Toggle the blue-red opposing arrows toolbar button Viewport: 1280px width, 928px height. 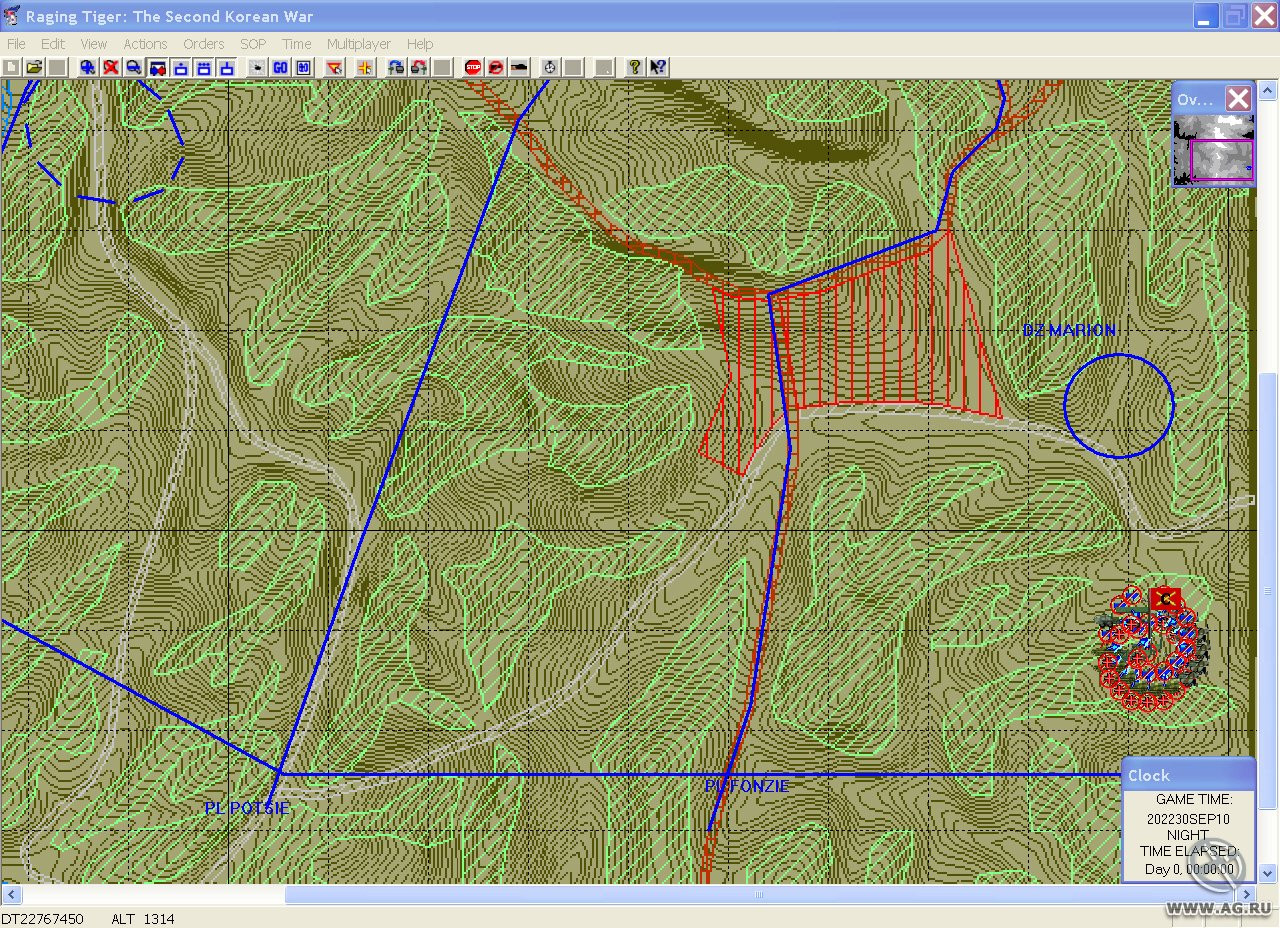click(157, 67)
